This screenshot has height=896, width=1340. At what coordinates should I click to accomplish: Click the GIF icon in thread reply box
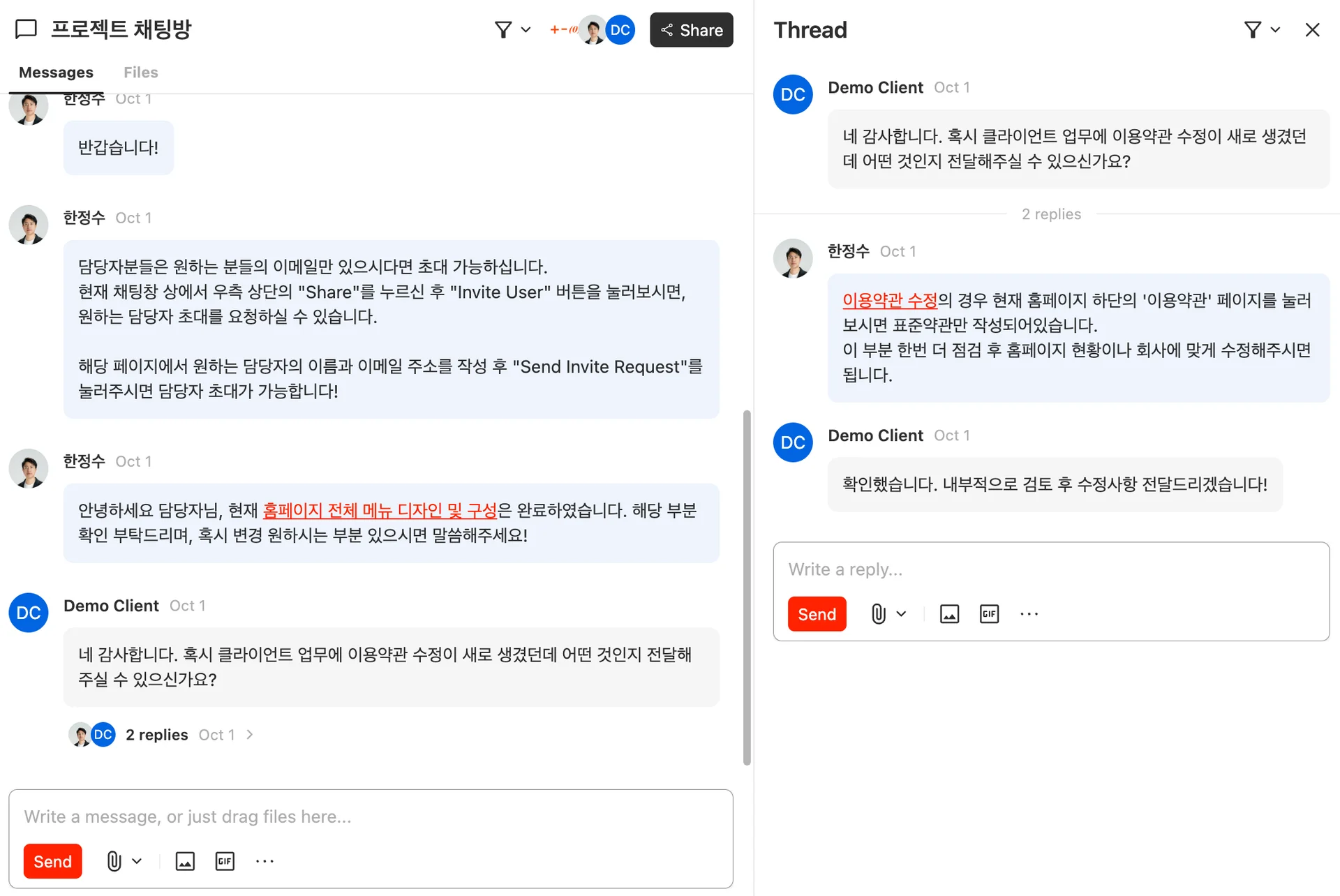pos(989,614)
